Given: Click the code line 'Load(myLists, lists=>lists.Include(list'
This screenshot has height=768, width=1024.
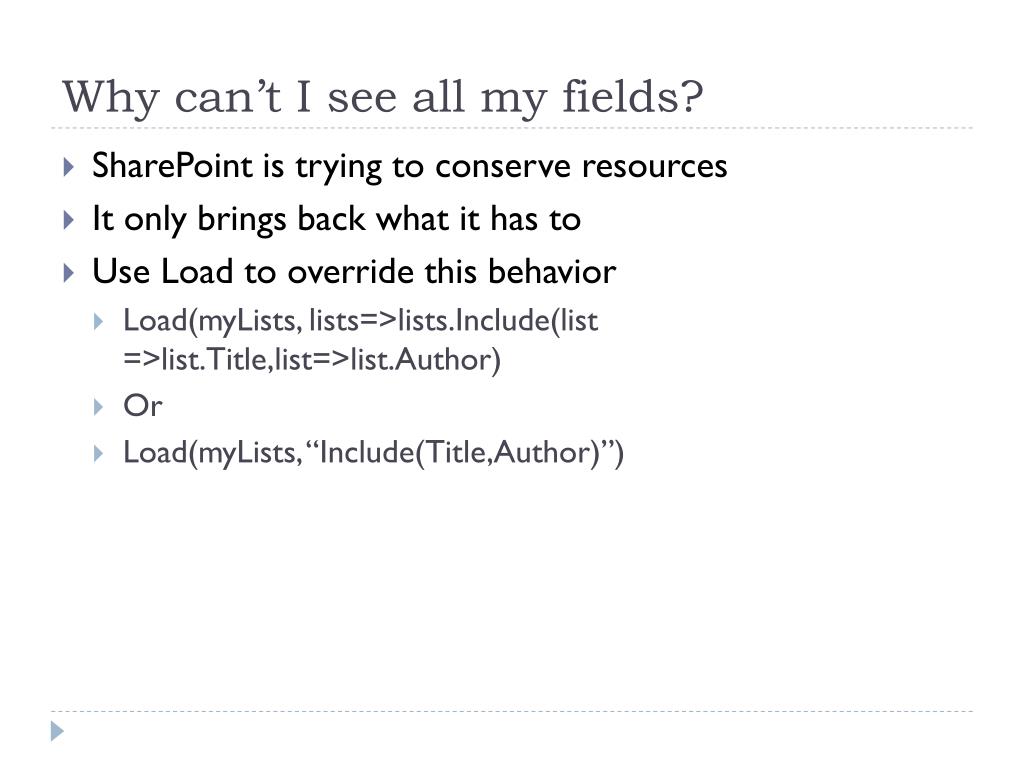Looking at the screenshot, I should 360,321.
